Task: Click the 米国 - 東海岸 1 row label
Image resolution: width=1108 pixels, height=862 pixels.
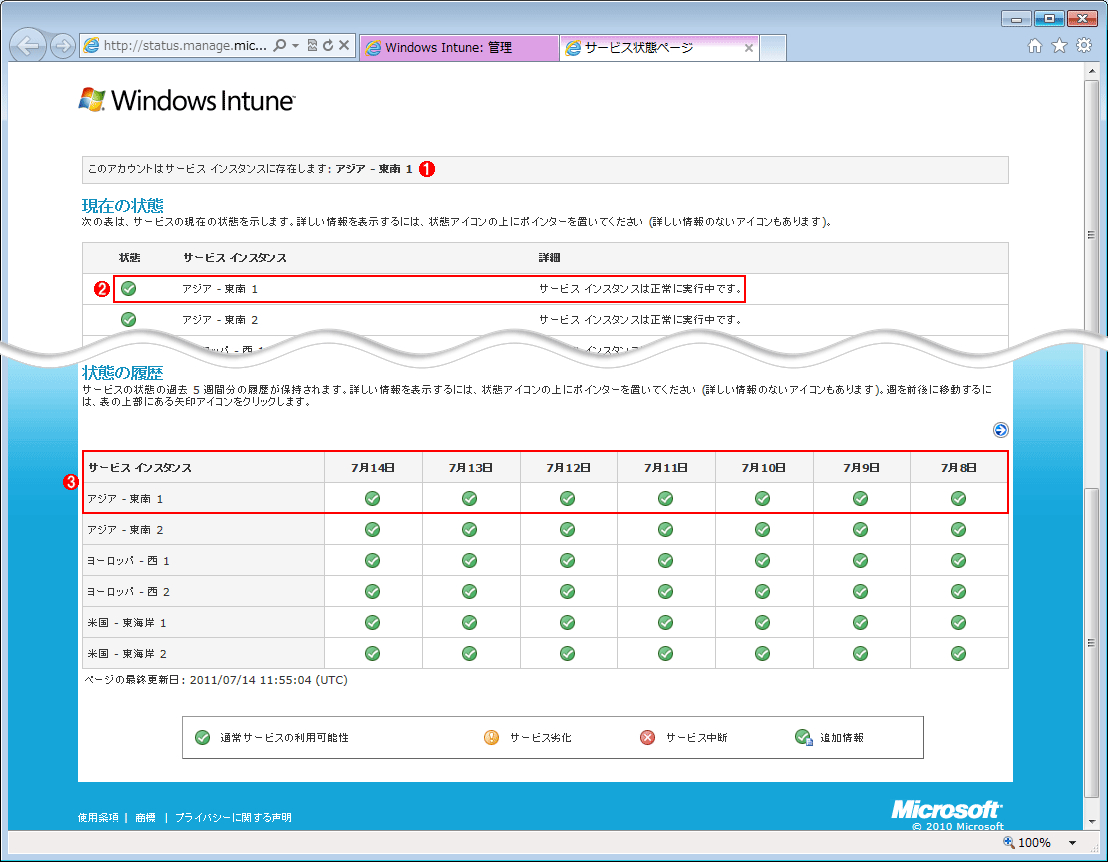Action: pyautogui.click(x=127, y=623)
